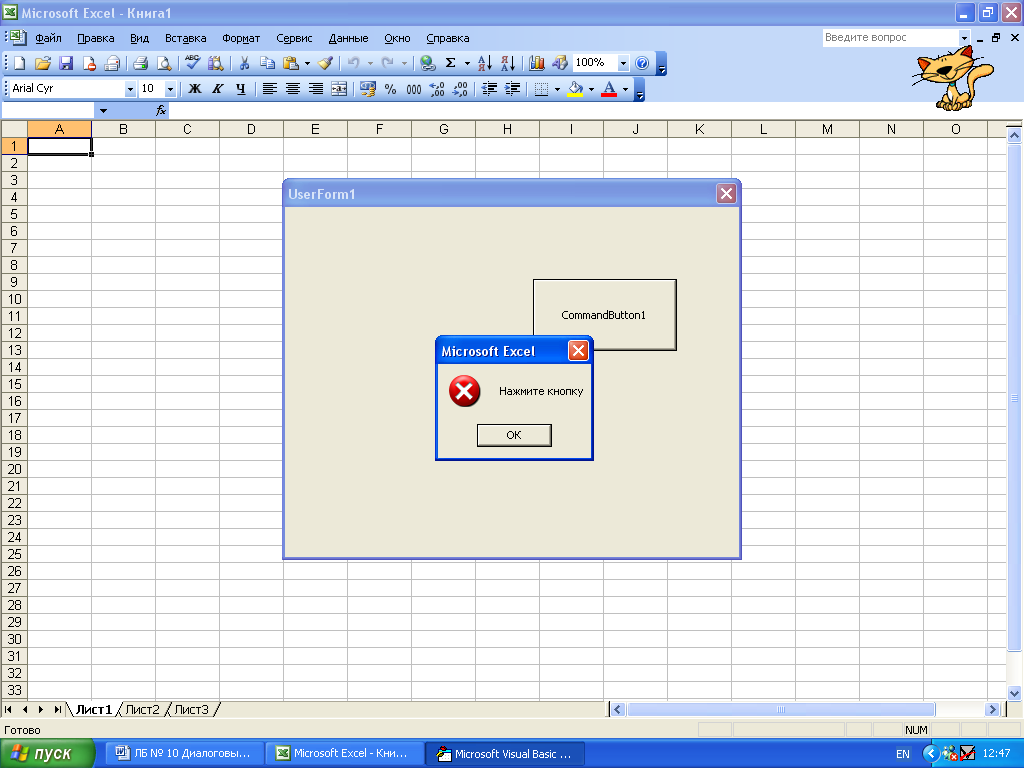This screenshot has width=1024, height=768.
Task: Click the AutoSum sigma icon
Action: (x=451, y=63)
